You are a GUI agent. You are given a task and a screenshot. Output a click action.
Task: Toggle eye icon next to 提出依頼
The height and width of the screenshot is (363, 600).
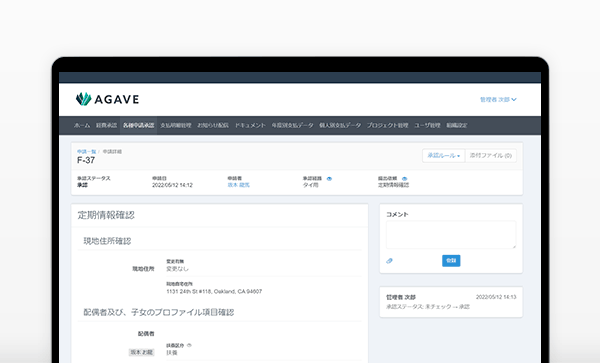coord(404,179)
